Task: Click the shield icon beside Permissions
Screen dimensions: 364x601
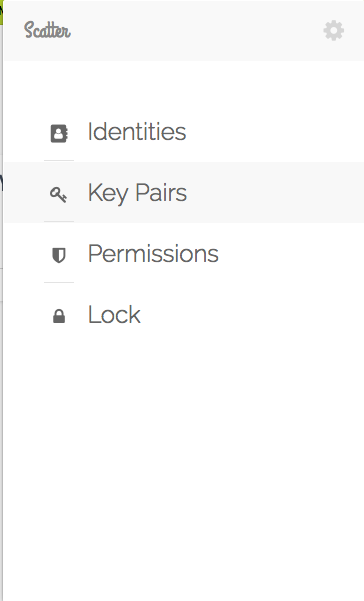Action: (59, 255)
